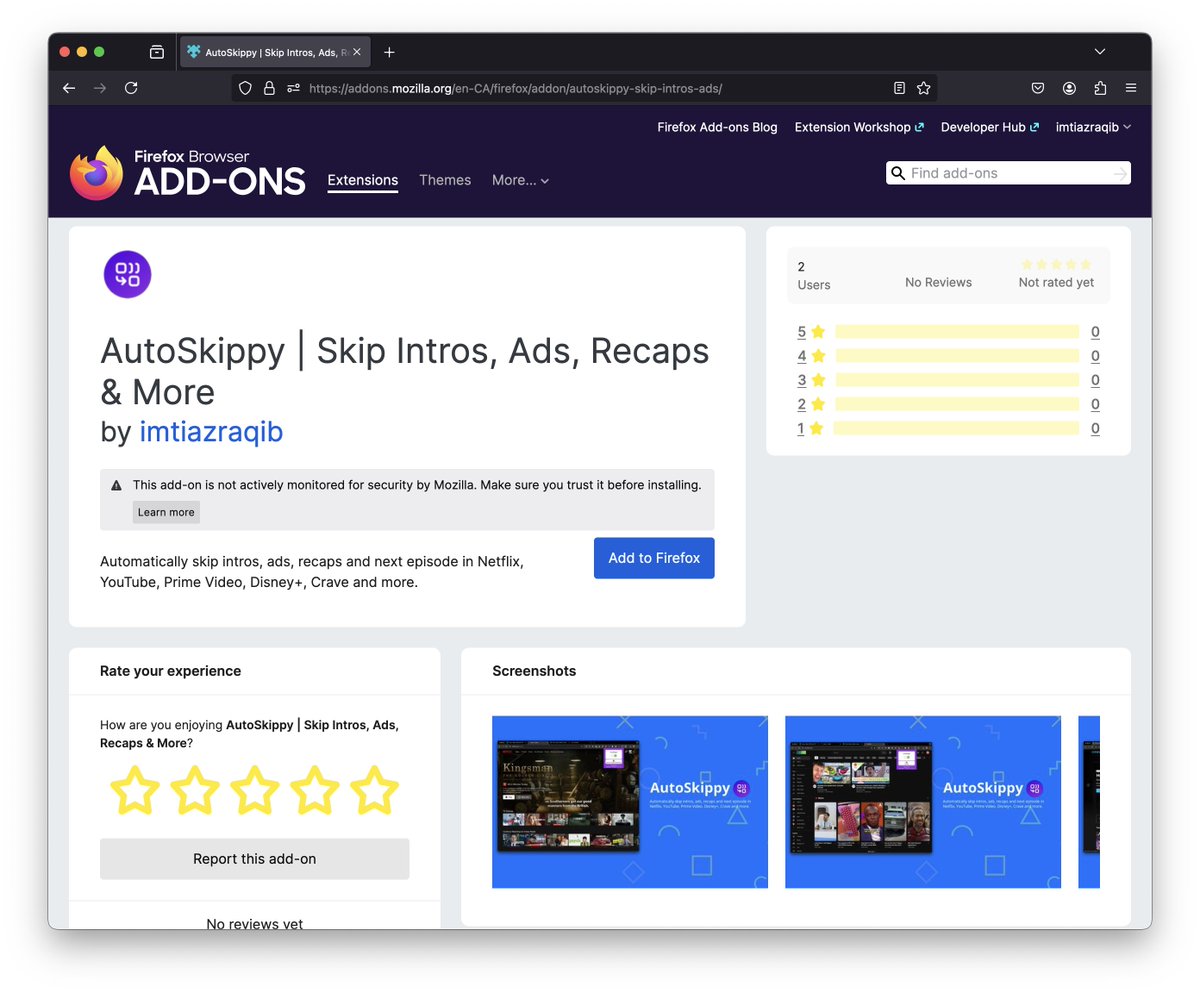The height and width of the screenshot is (993, 1200).
Task: Bookmark this page with the star icon
Action: [923, 88]
